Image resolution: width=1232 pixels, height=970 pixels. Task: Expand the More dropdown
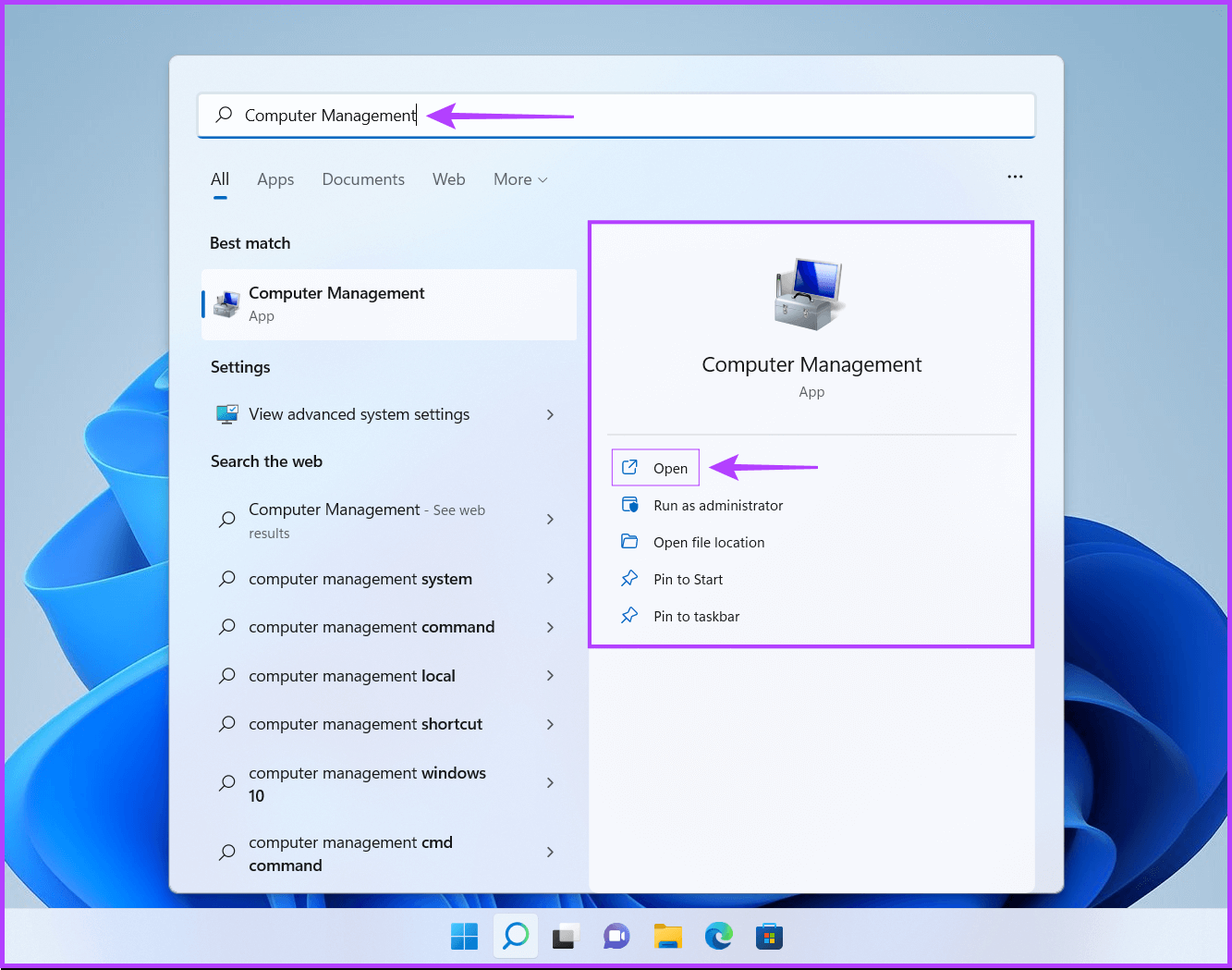[x=520, y=179]
